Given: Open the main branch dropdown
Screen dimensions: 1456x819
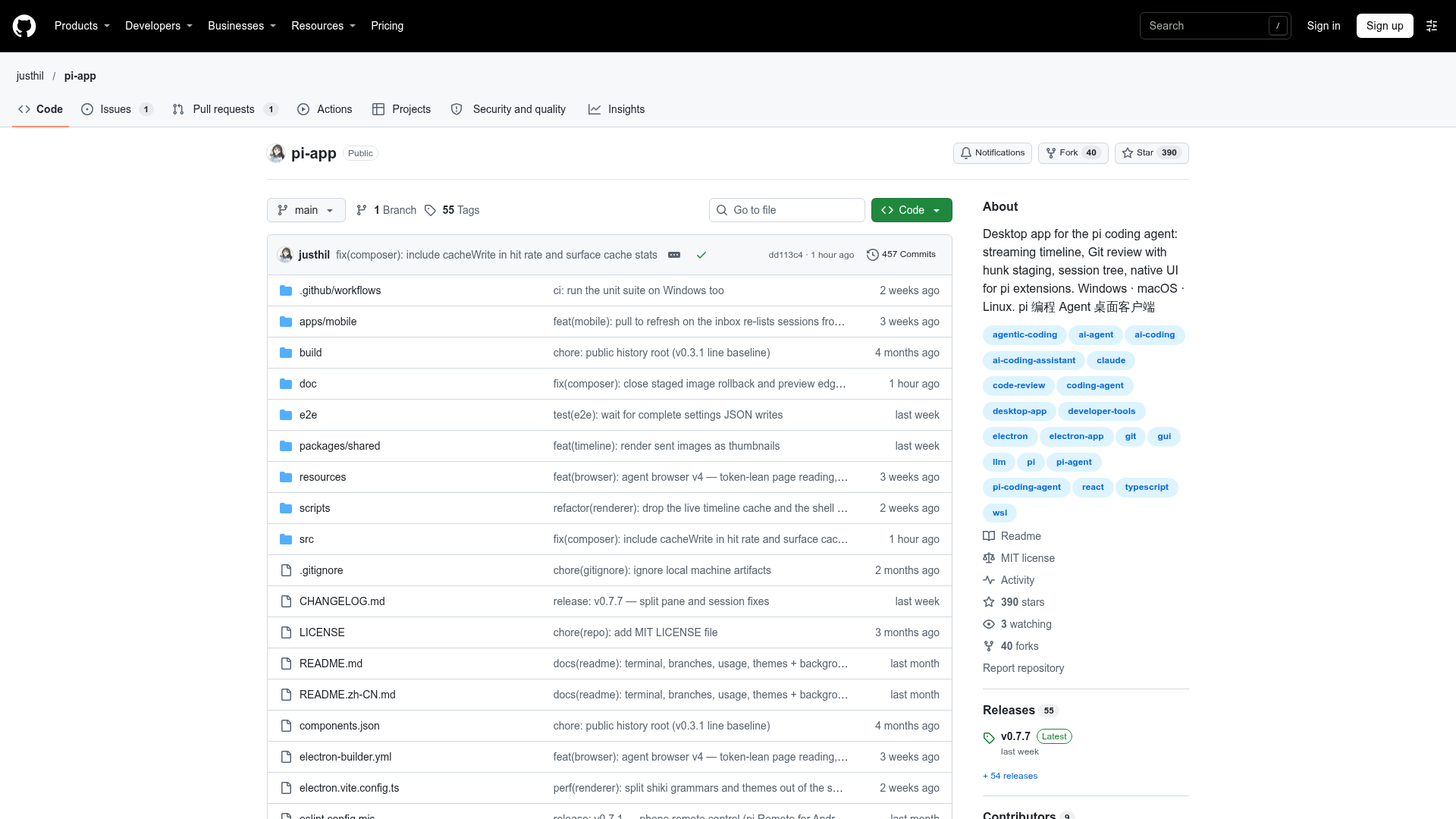Looking at the screenshot, I should coord(306,210).
